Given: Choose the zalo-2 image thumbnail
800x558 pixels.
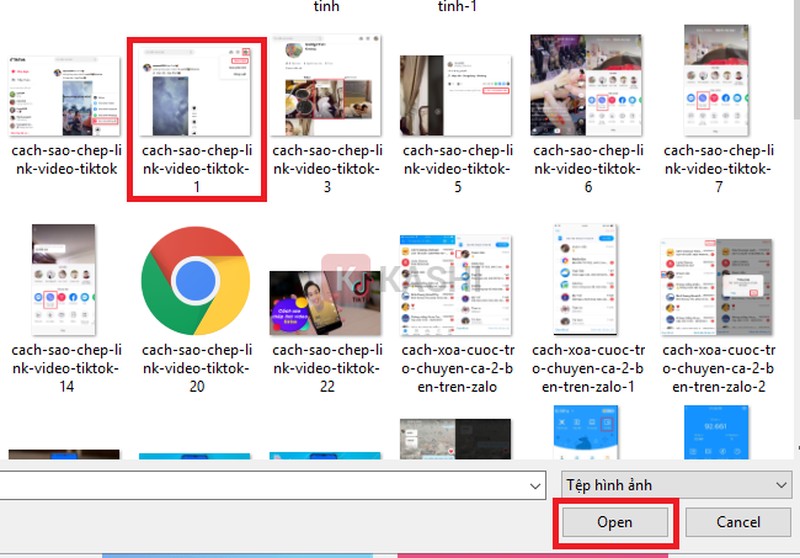Looking at the screenshot, I should coord(717,287).
